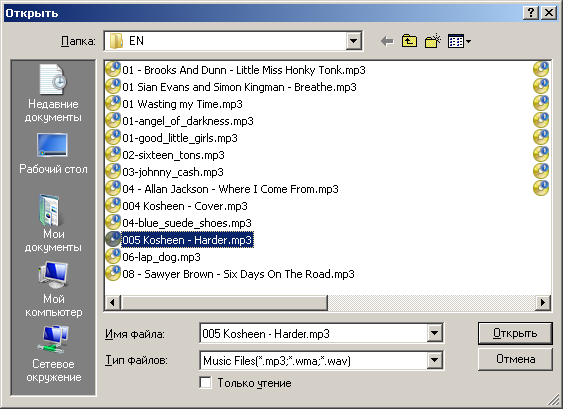Open Мой компьютер shortcut
Viewport: 563px width, 409px height.
coord(53,289)
